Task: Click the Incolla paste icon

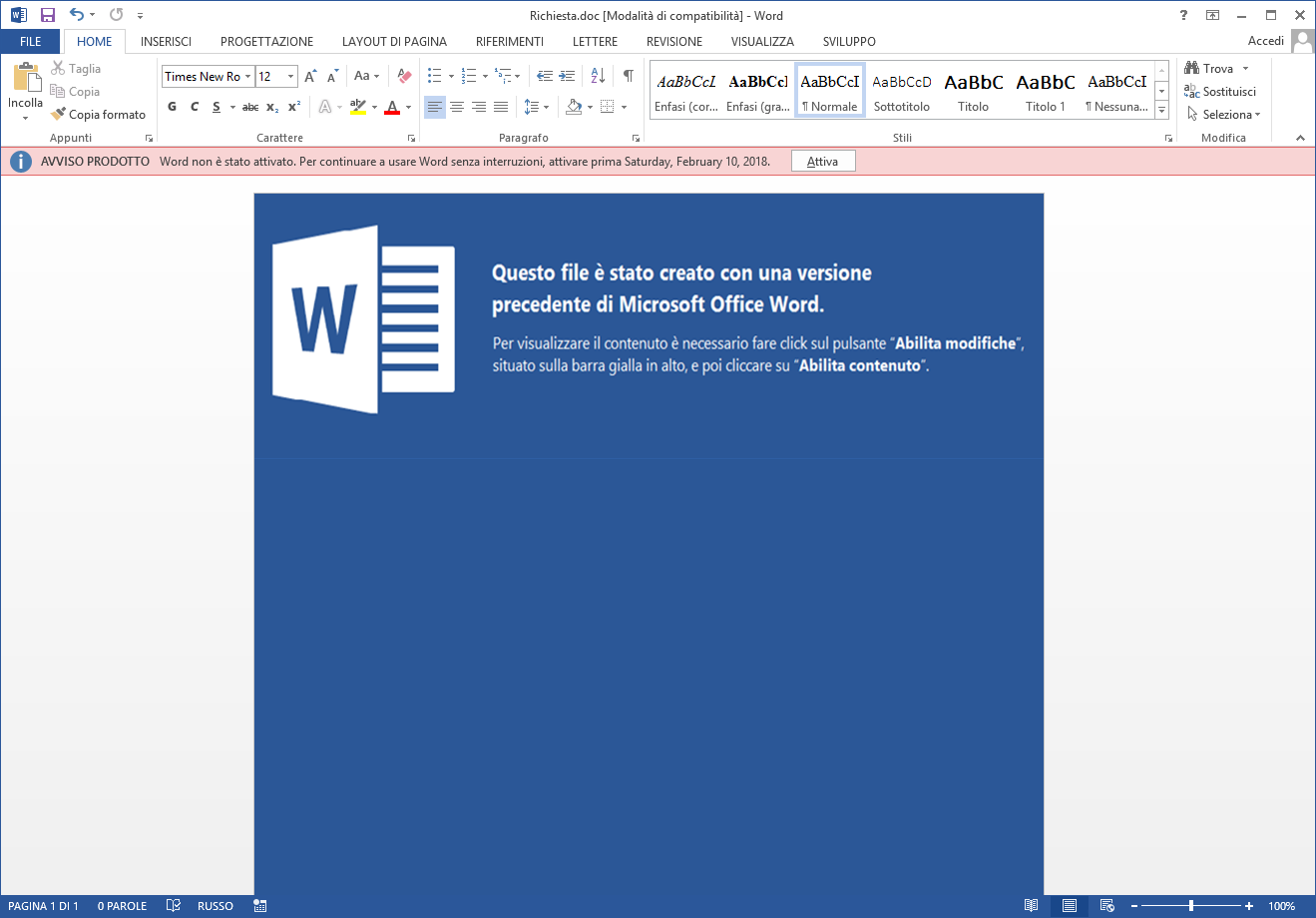Action: [25, 78]
